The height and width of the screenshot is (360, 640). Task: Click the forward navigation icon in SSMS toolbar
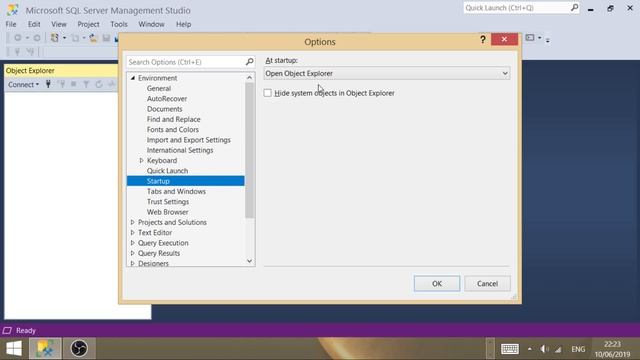pos(37,38)
